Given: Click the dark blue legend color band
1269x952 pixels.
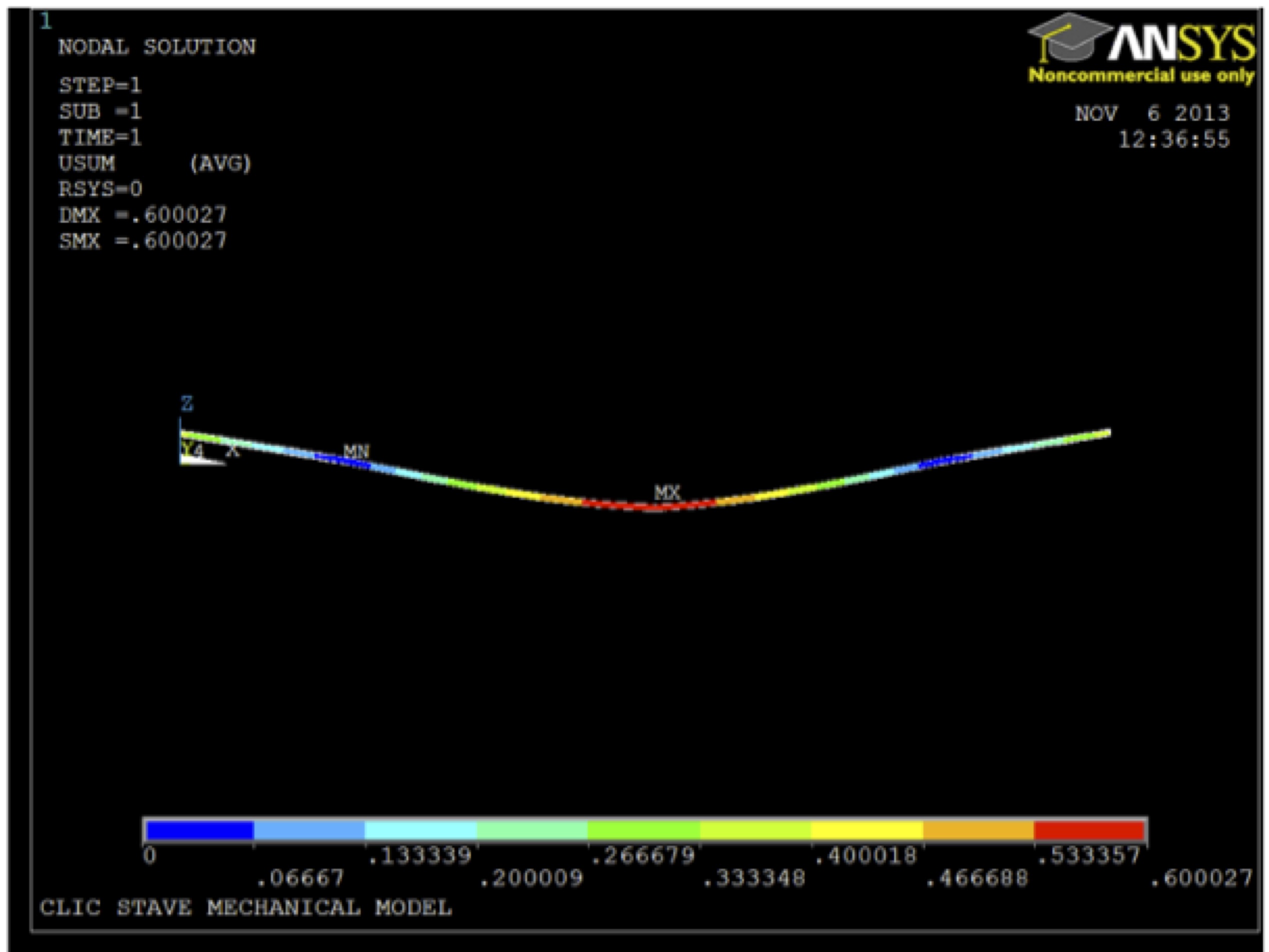Looking at the screenshot, I should point(199,830).
